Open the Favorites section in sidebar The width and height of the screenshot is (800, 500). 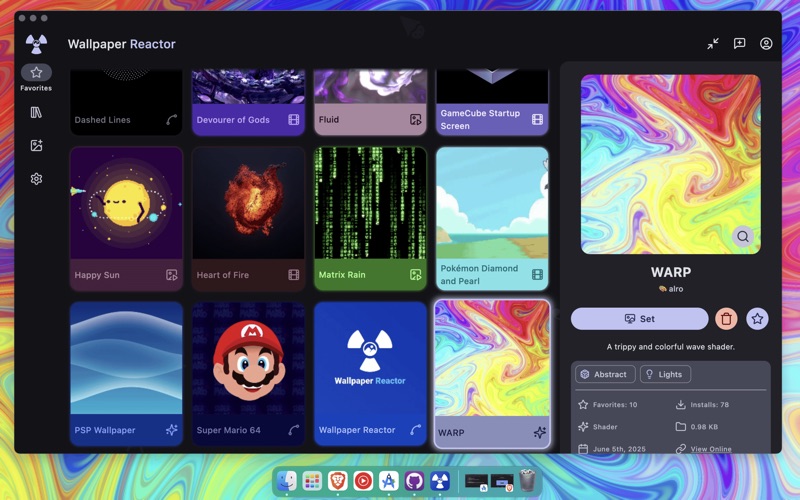click(x=36, y=78)
